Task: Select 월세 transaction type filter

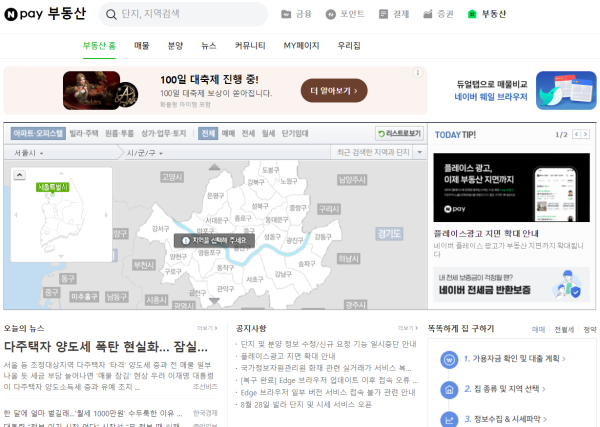Action: point(268,133)
